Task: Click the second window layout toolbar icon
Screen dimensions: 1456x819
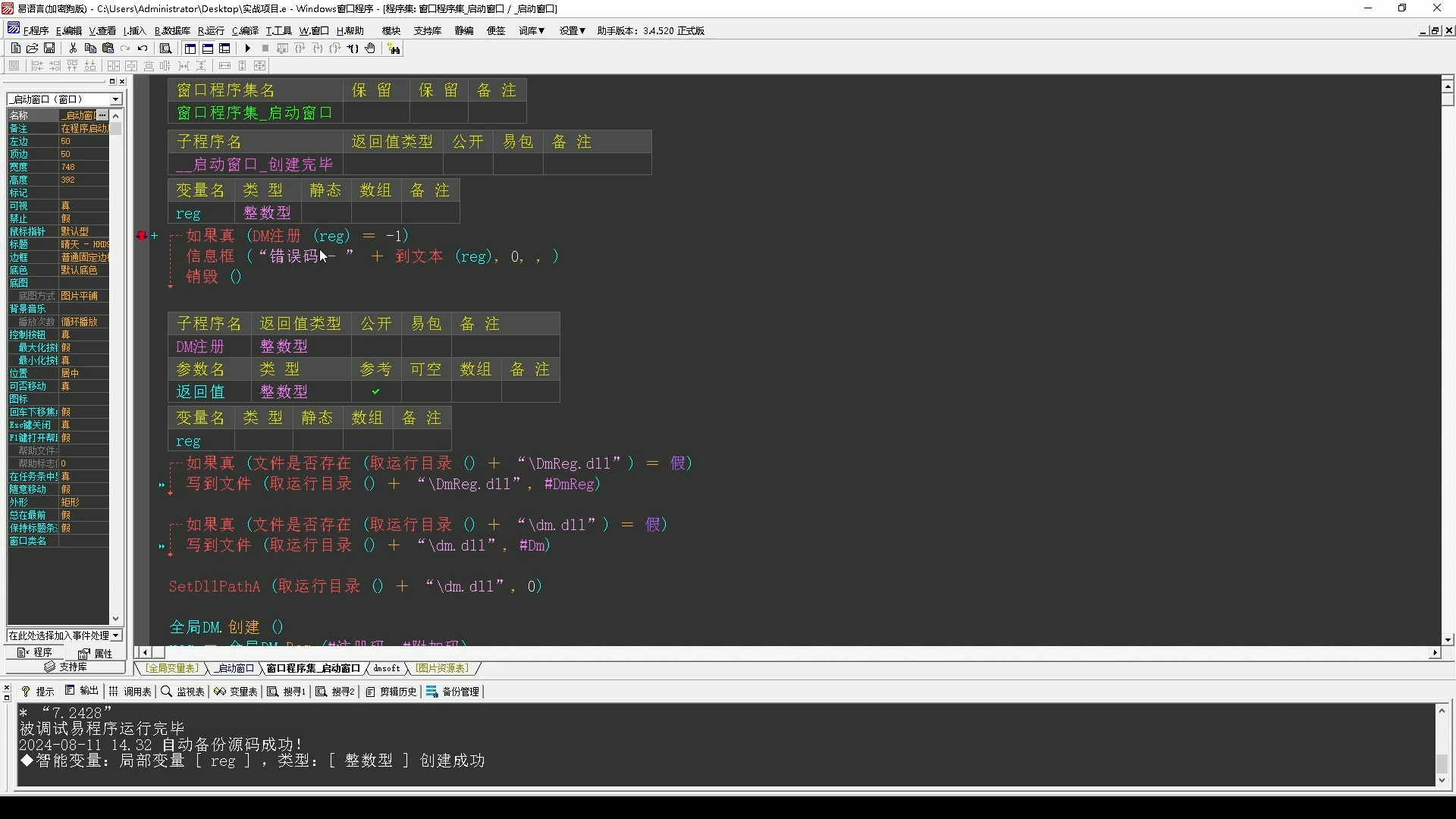Action: (208, 49)
